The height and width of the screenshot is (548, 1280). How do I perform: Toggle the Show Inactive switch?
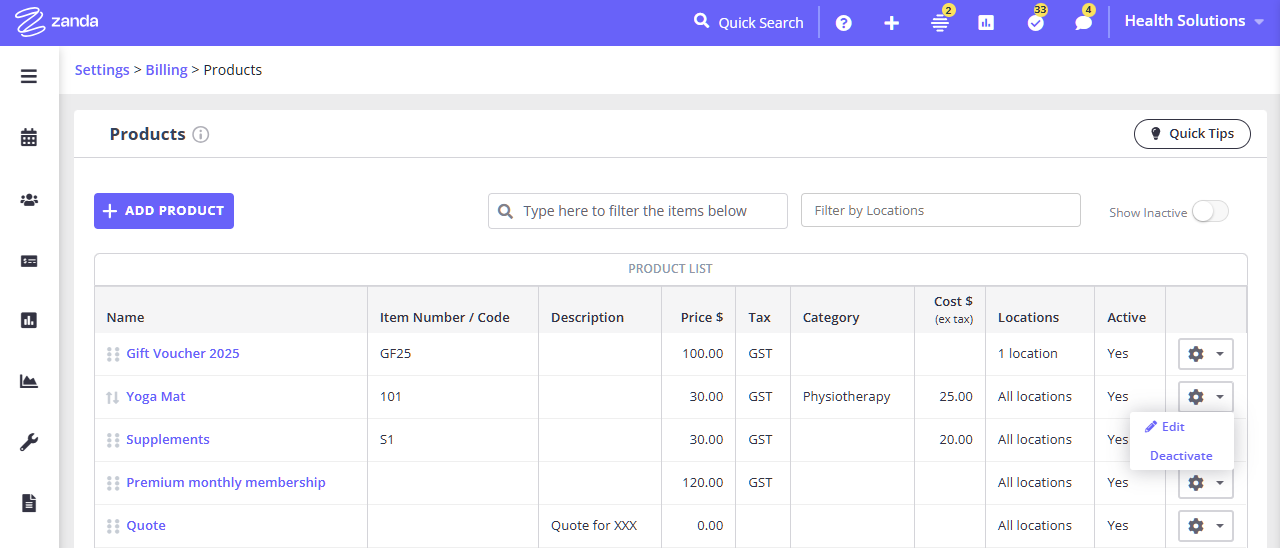point(1209,212)
